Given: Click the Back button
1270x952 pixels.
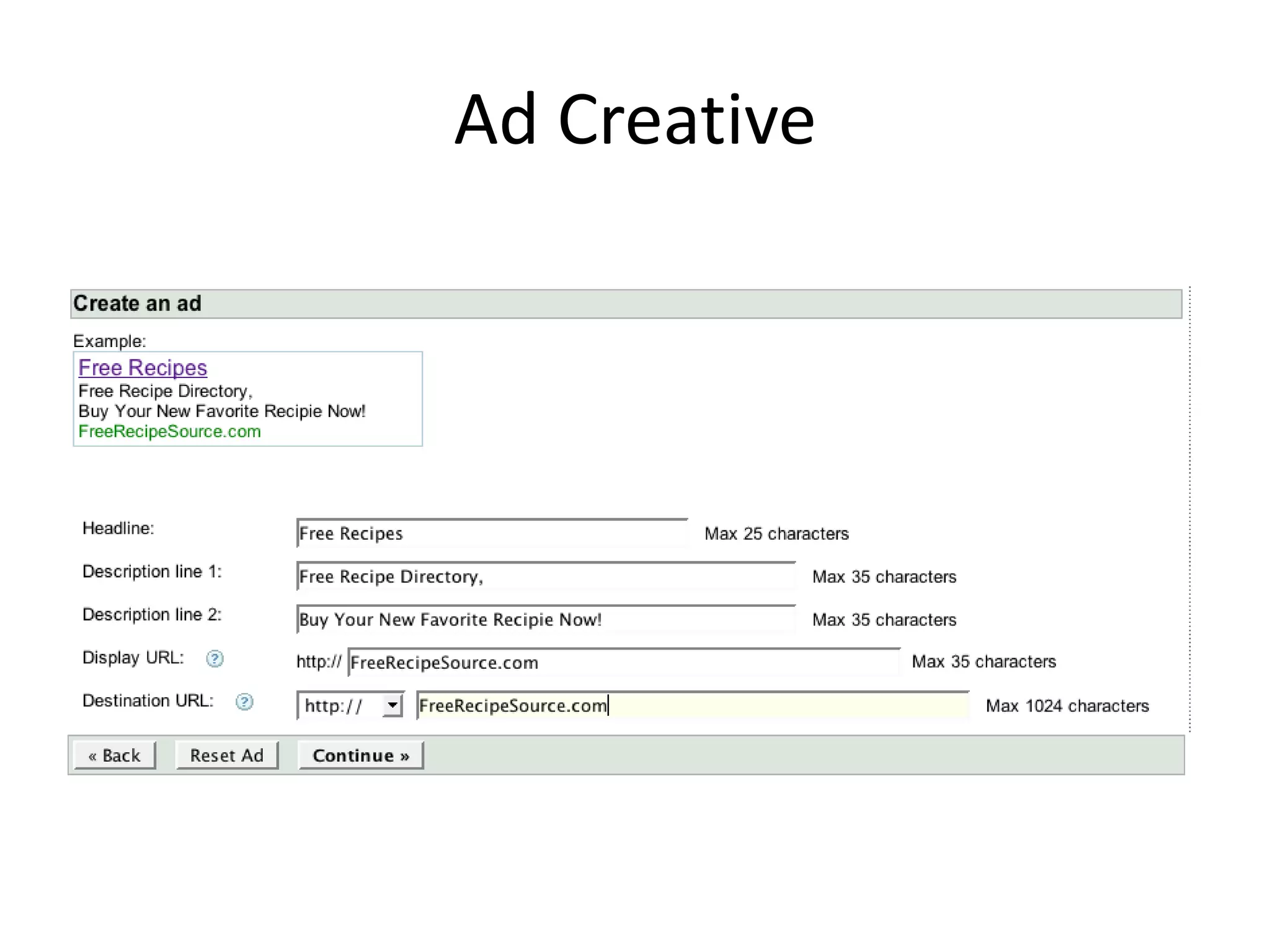Looking at the screenshot, I should pyautogui.click(x=115, y=756).
